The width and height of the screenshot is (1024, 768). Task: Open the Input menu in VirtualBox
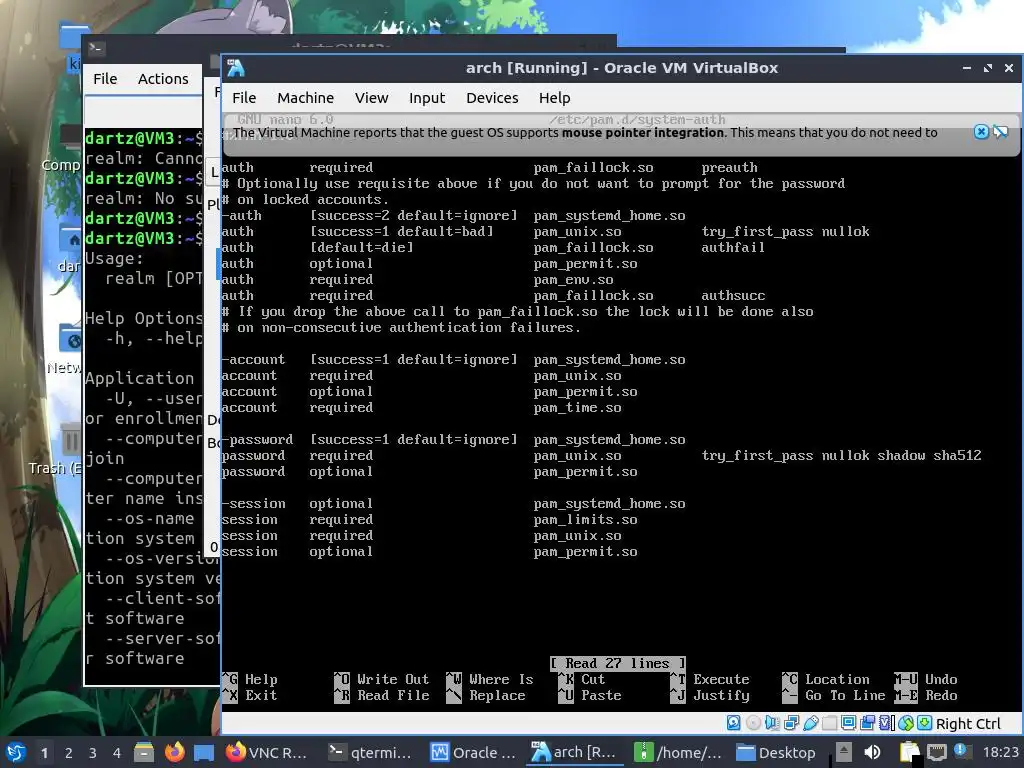tap(427, 98)
